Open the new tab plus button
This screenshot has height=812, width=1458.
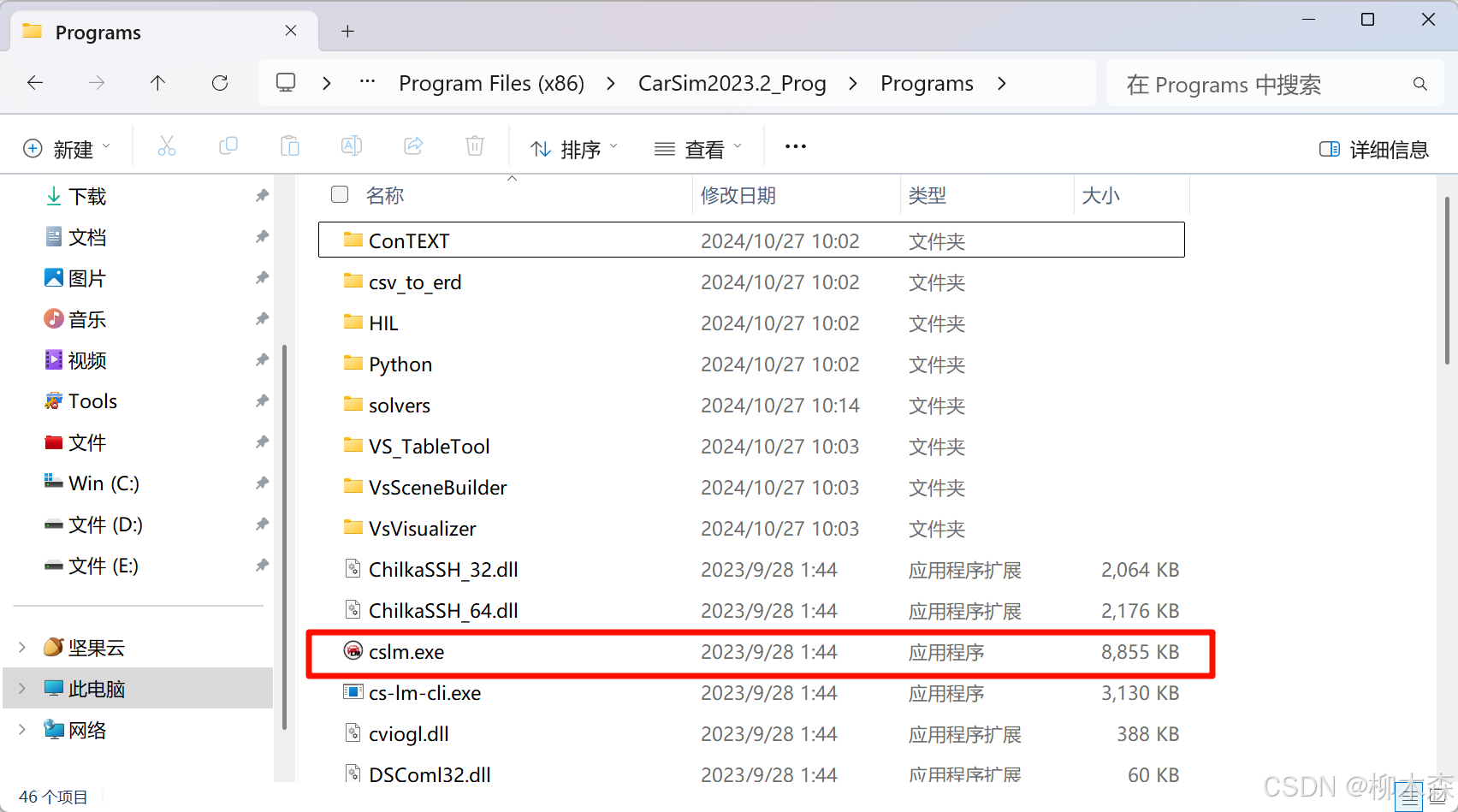click(x=347, y=32)
